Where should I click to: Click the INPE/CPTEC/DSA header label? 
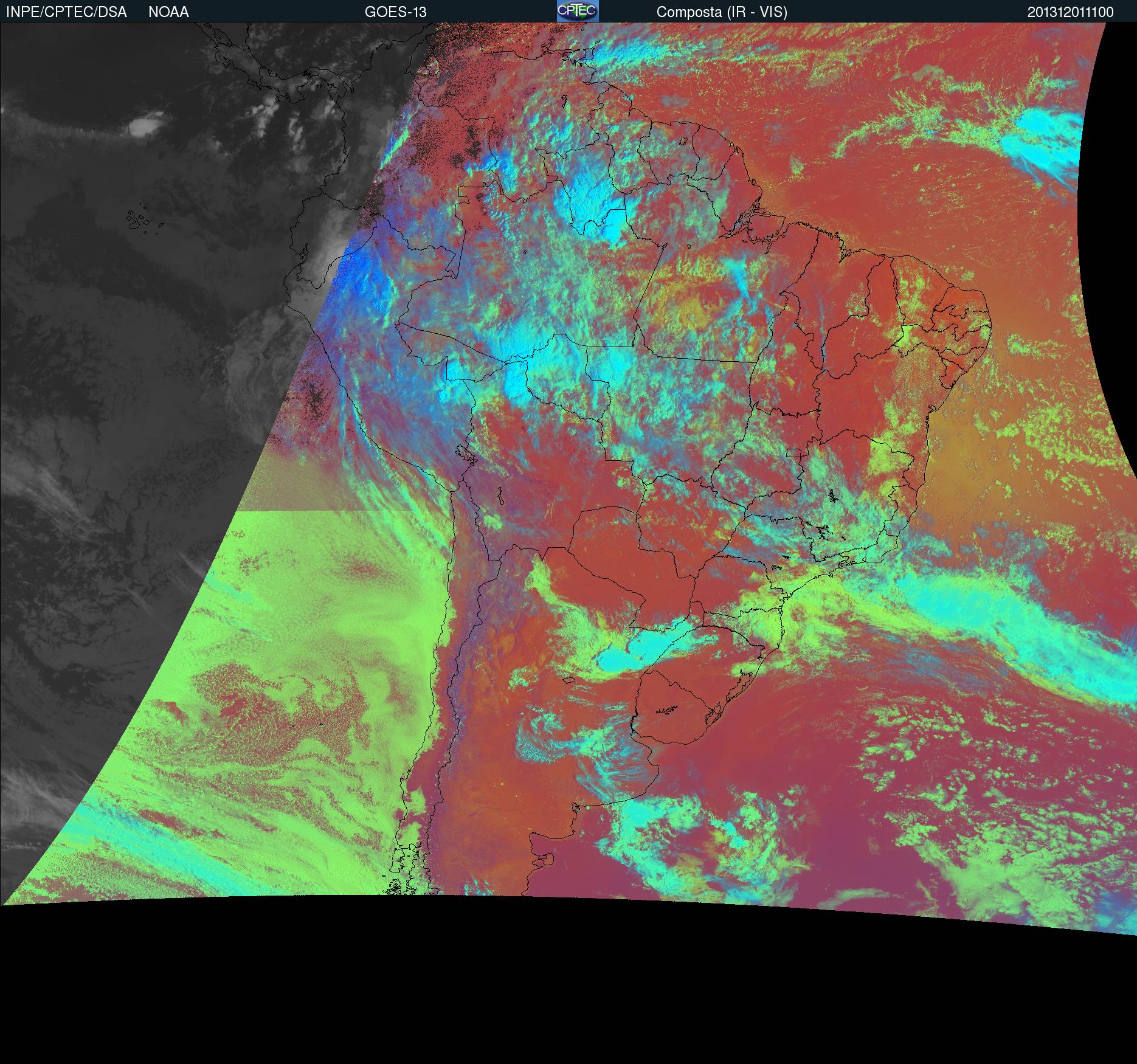(66, 12)
